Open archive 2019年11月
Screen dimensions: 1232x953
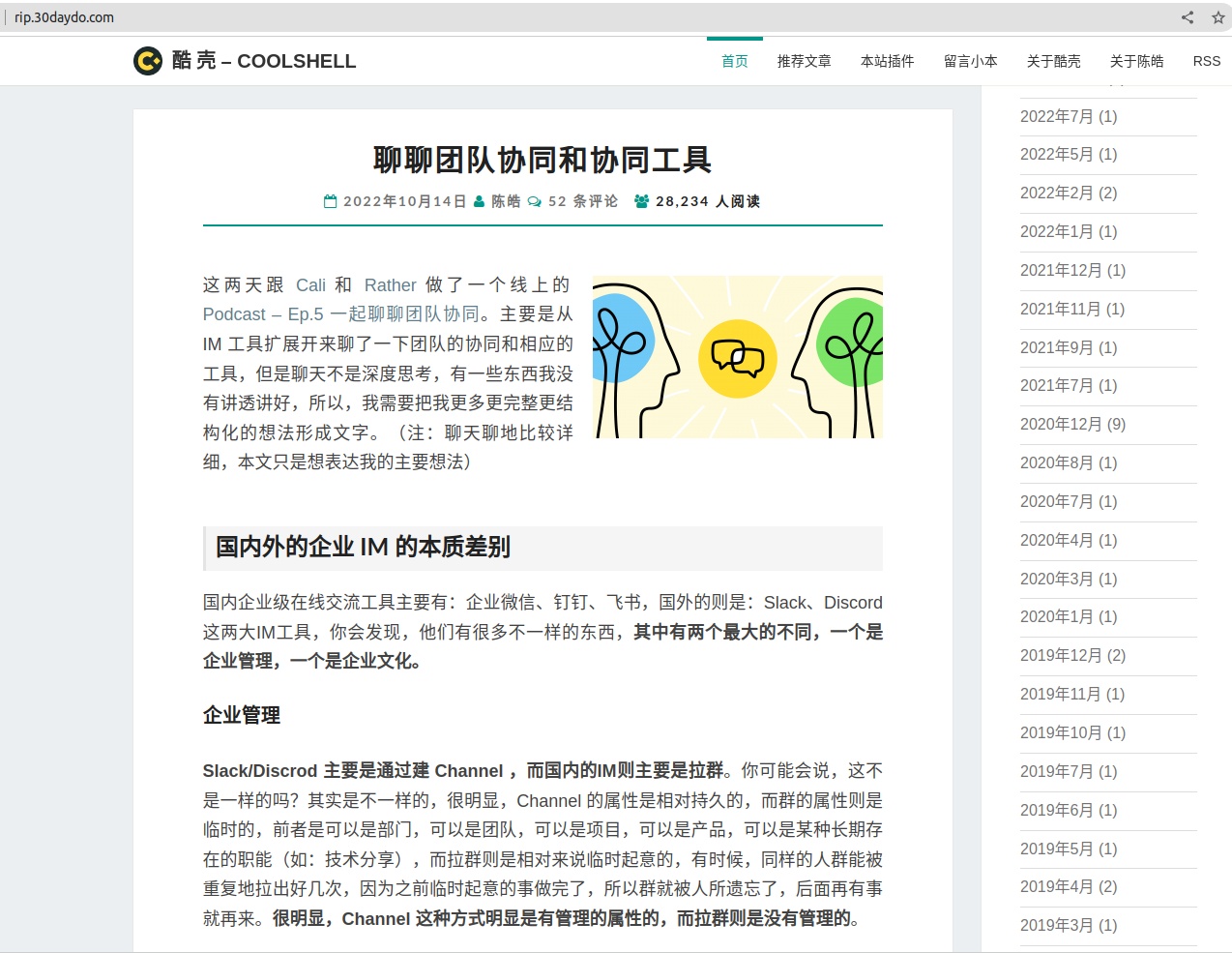click(1072, 694)
